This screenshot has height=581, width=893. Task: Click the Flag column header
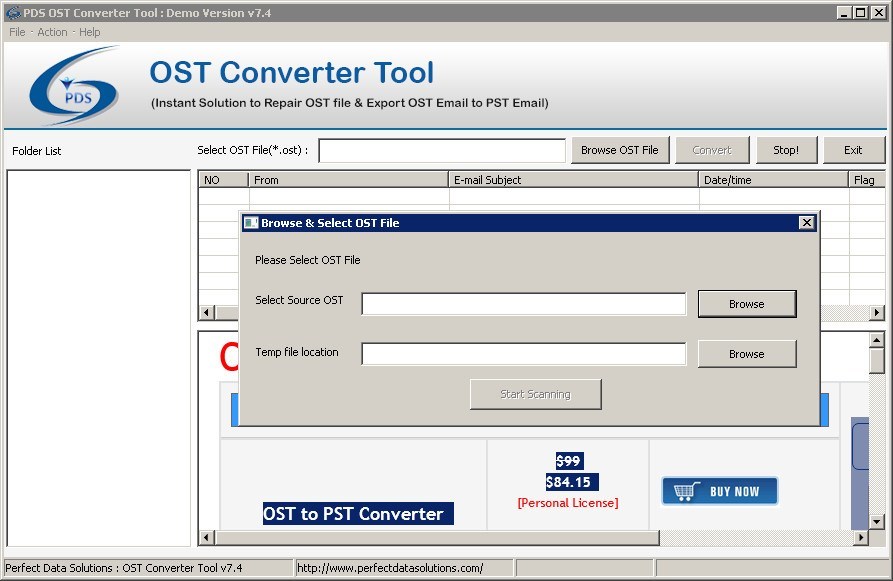tap(867, 180)
